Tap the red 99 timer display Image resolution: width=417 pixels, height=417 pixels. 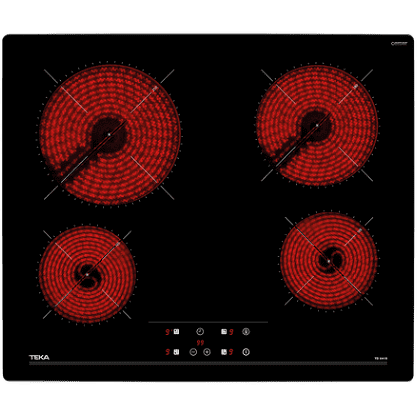[x=200, y=343]
